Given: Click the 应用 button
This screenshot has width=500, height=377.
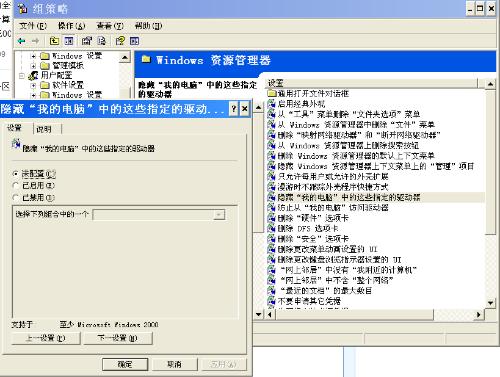Looking at the screenshot, I should click(224, 364).
